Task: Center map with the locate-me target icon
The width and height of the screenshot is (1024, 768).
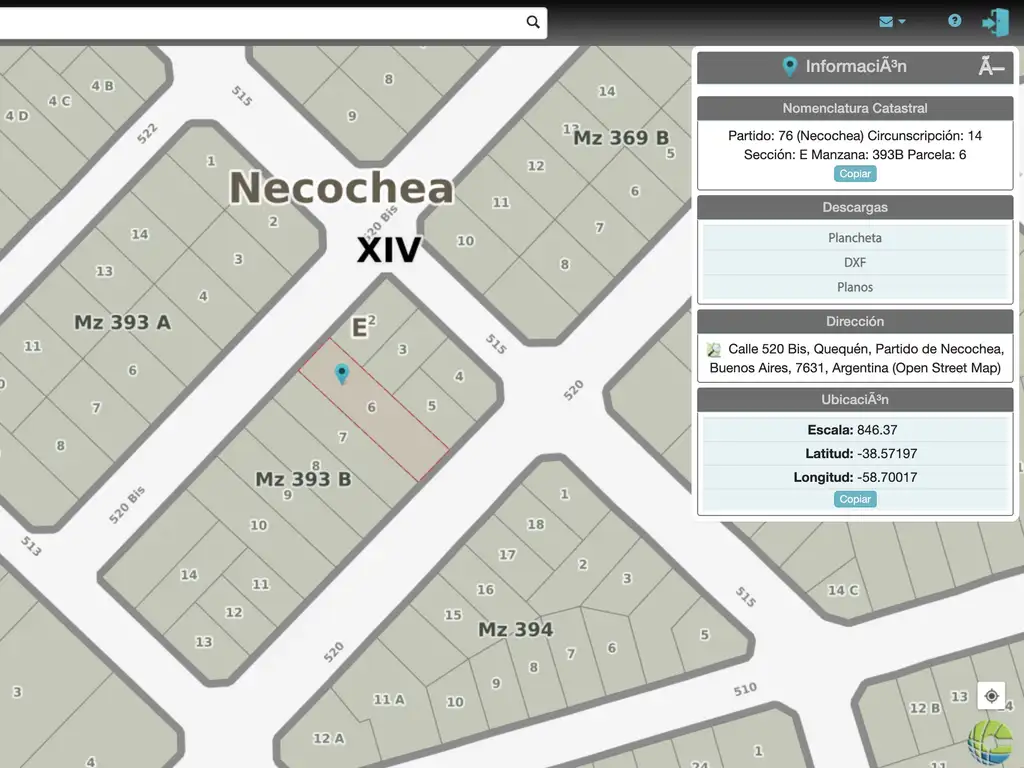Action: coord(991,696)
